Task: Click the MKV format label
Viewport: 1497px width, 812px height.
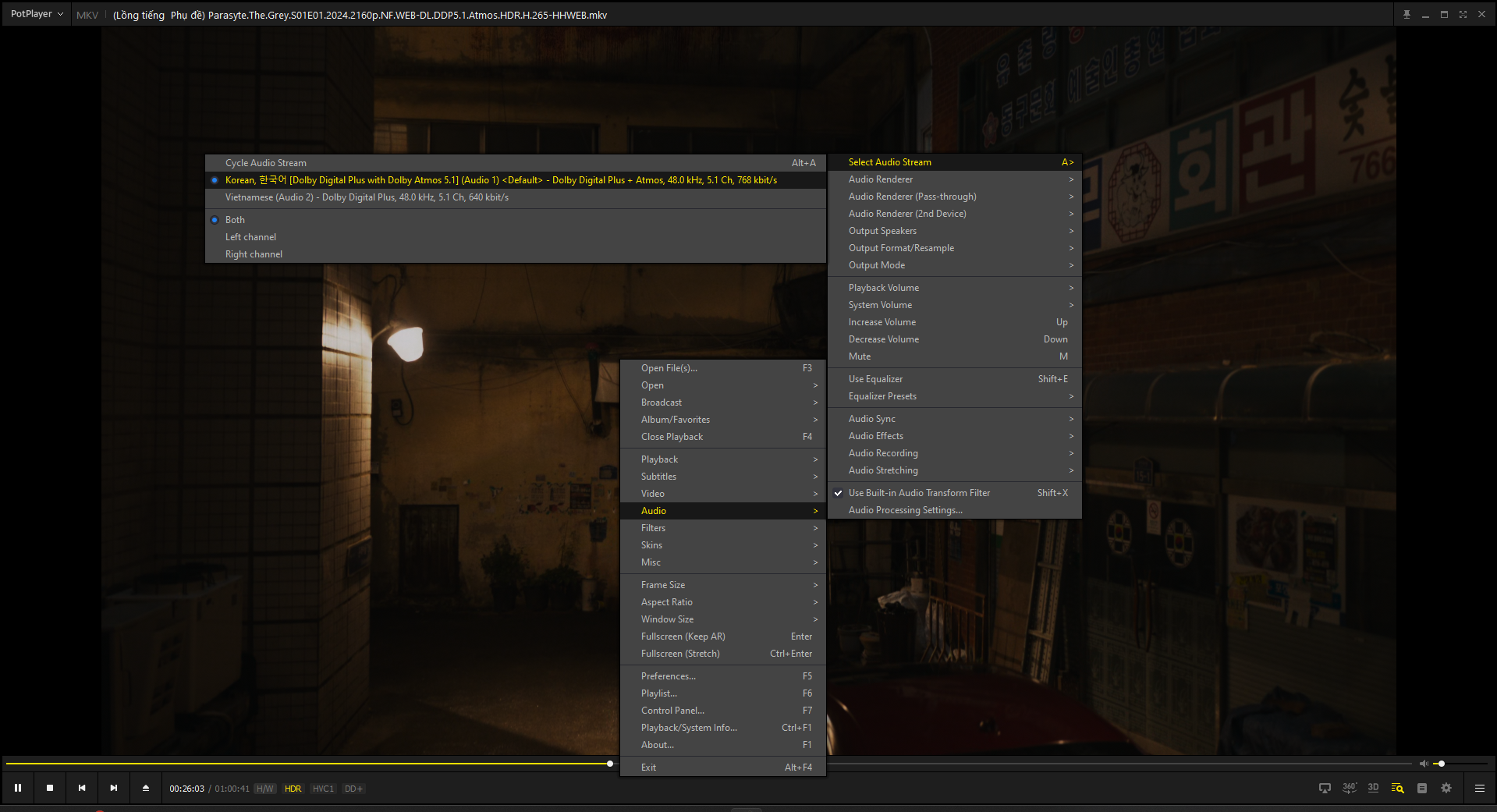Action: point(87,15)
